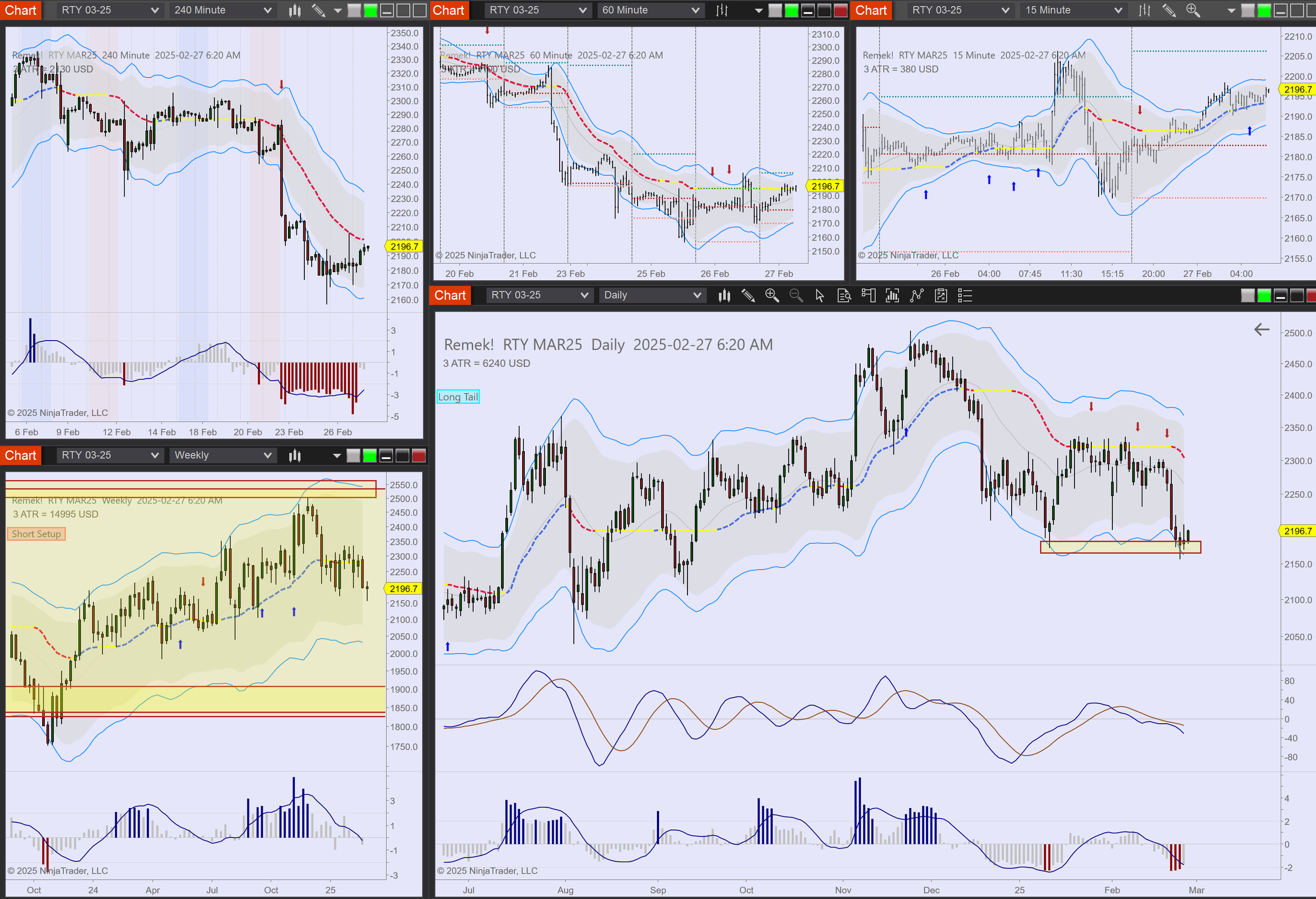The image size is (1316, 899).
Task: Open Data Box icon in Daily chart
Action: pos(844,295)
